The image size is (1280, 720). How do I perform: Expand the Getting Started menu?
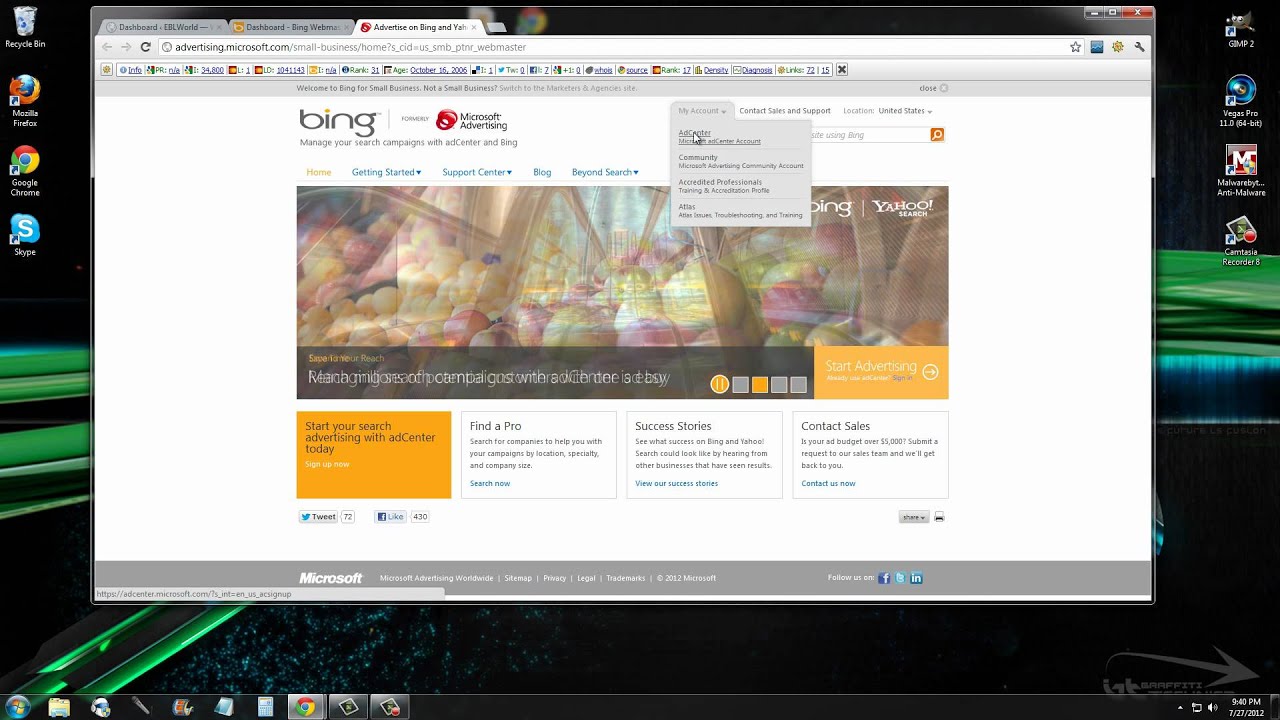point(386,172)
